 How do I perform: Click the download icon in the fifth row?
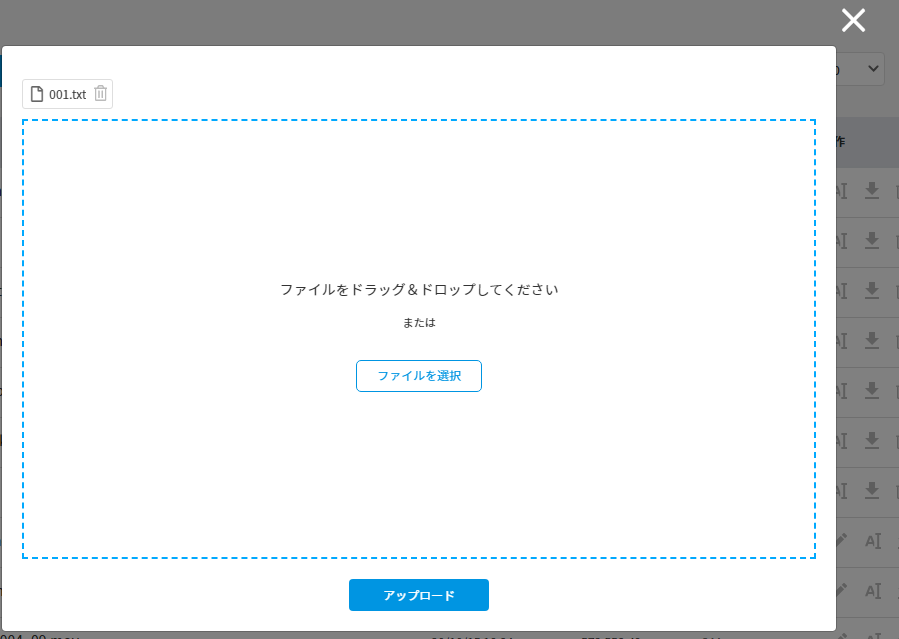coord(872,390)
